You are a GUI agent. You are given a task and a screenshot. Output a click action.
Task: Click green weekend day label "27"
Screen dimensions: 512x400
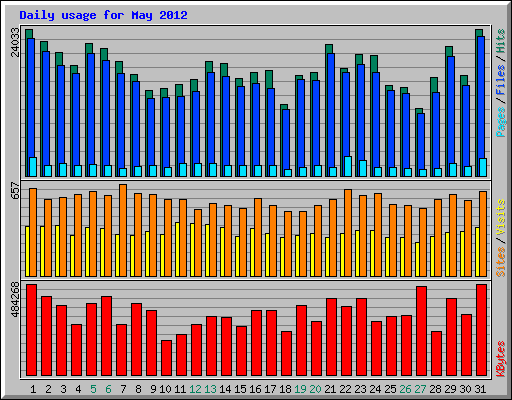click(420, 389)
